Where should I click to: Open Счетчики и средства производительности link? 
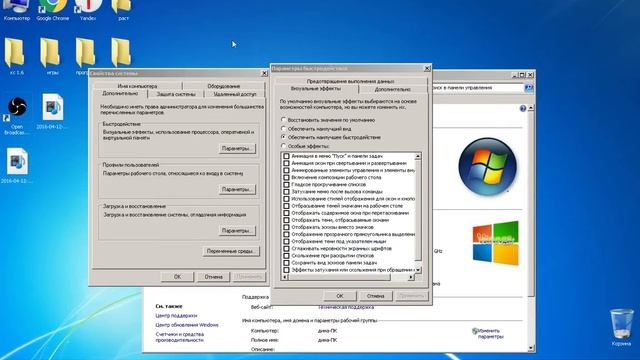tap(180, 337)
